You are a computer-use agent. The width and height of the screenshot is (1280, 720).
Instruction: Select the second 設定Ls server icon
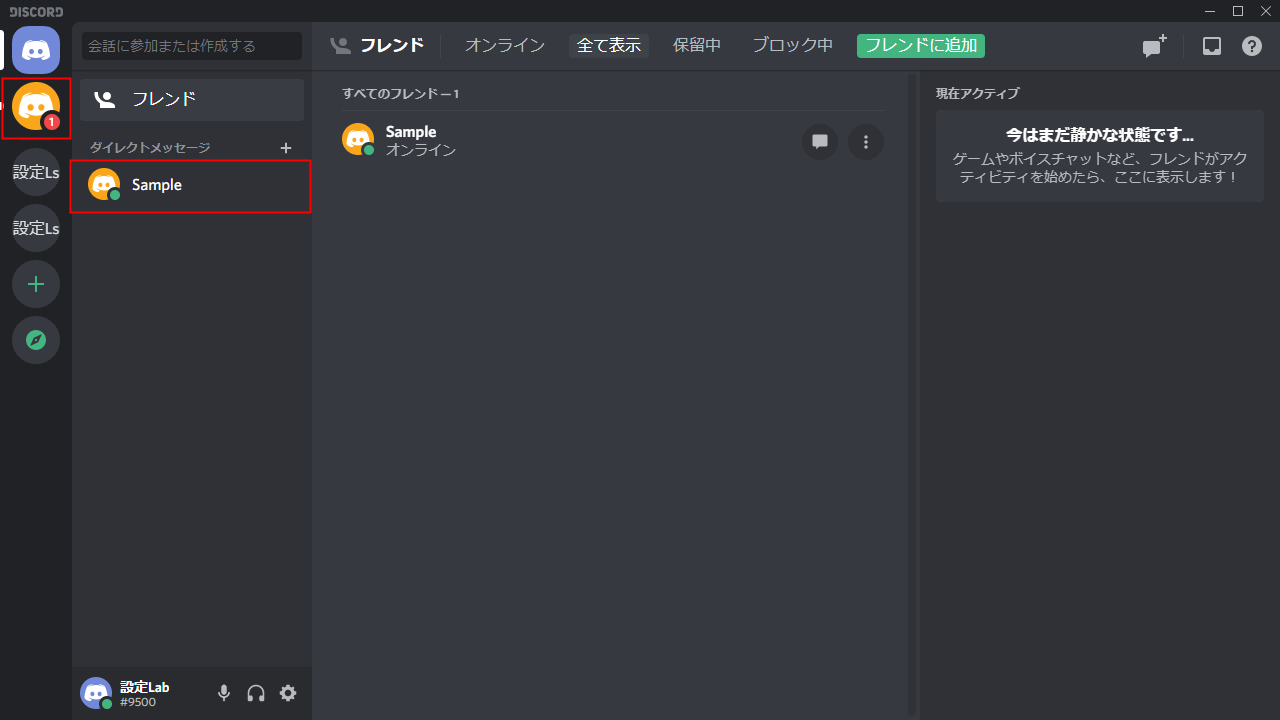click(36, 228)
